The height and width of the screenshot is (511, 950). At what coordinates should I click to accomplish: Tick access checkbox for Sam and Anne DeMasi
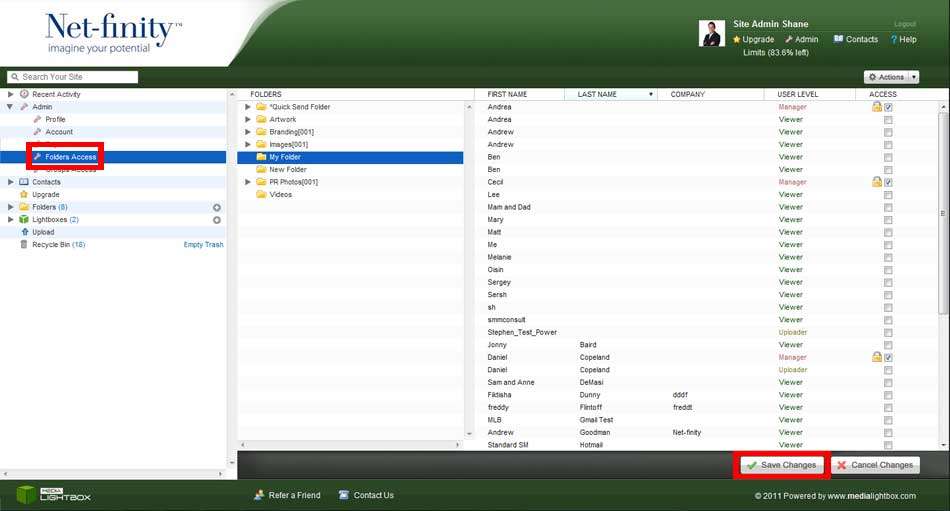(x=888, y=382)
